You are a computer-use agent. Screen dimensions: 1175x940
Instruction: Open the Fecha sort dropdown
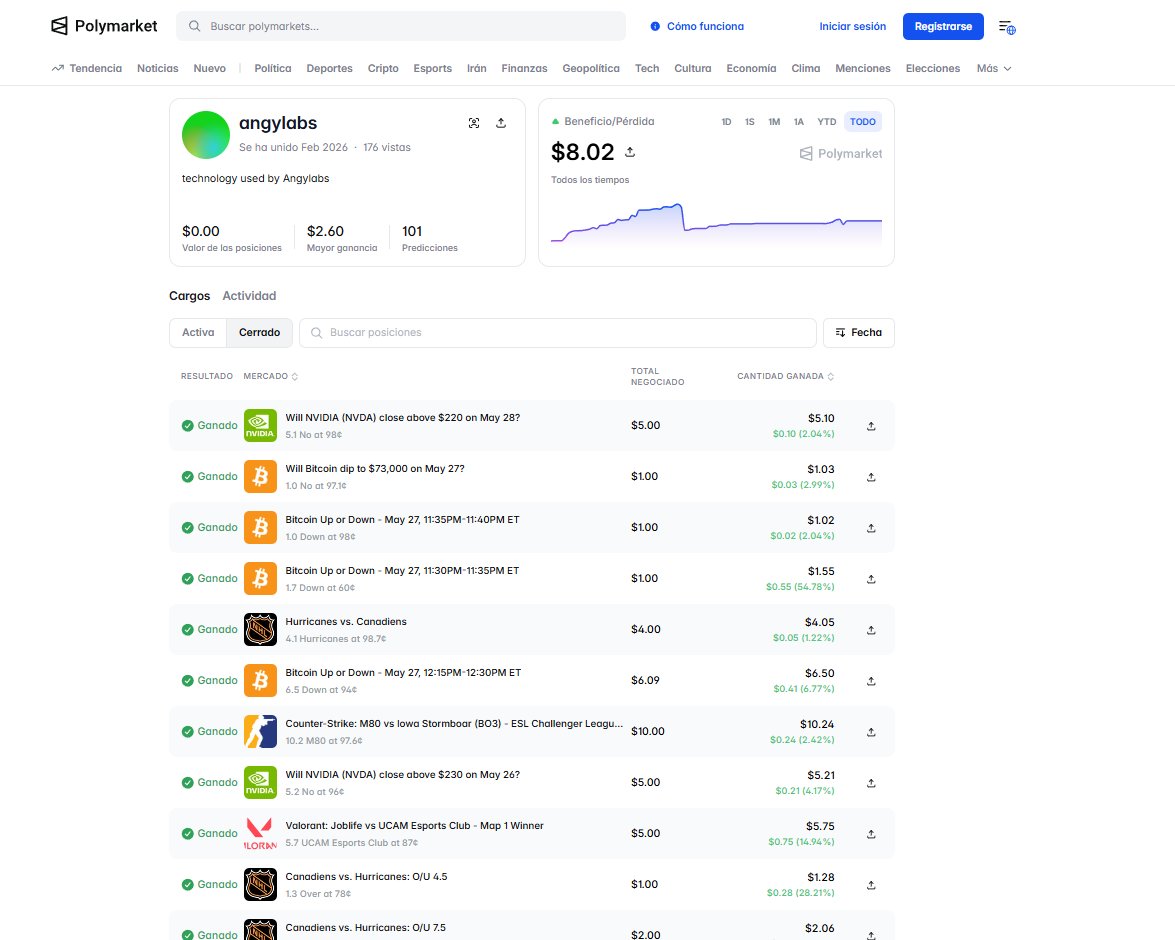click(859, 333)
